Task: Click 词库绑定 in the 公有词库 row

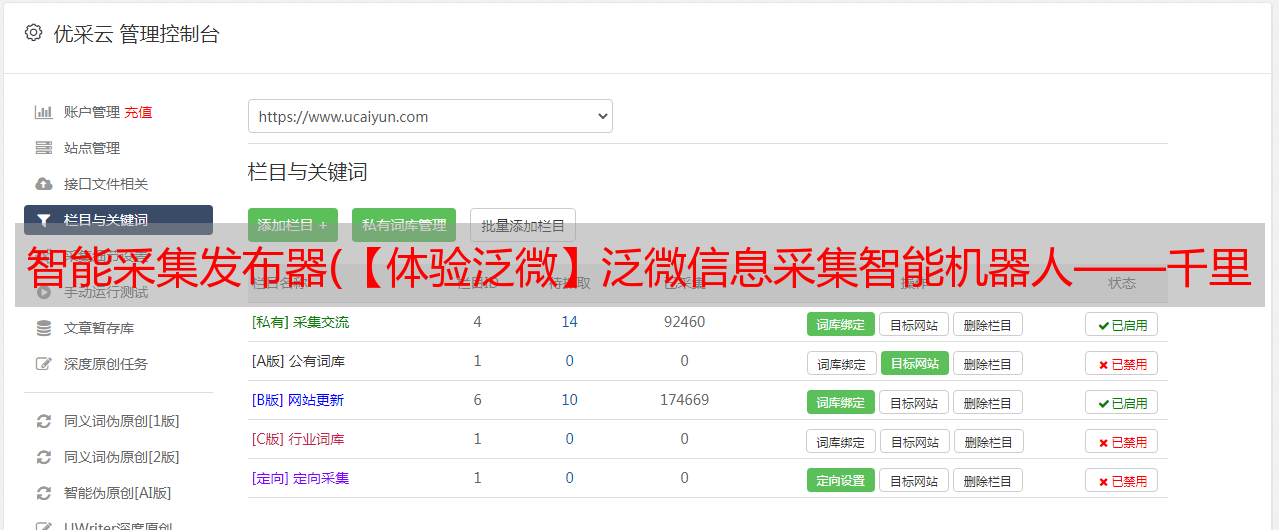Action: [x=841, y=363]
